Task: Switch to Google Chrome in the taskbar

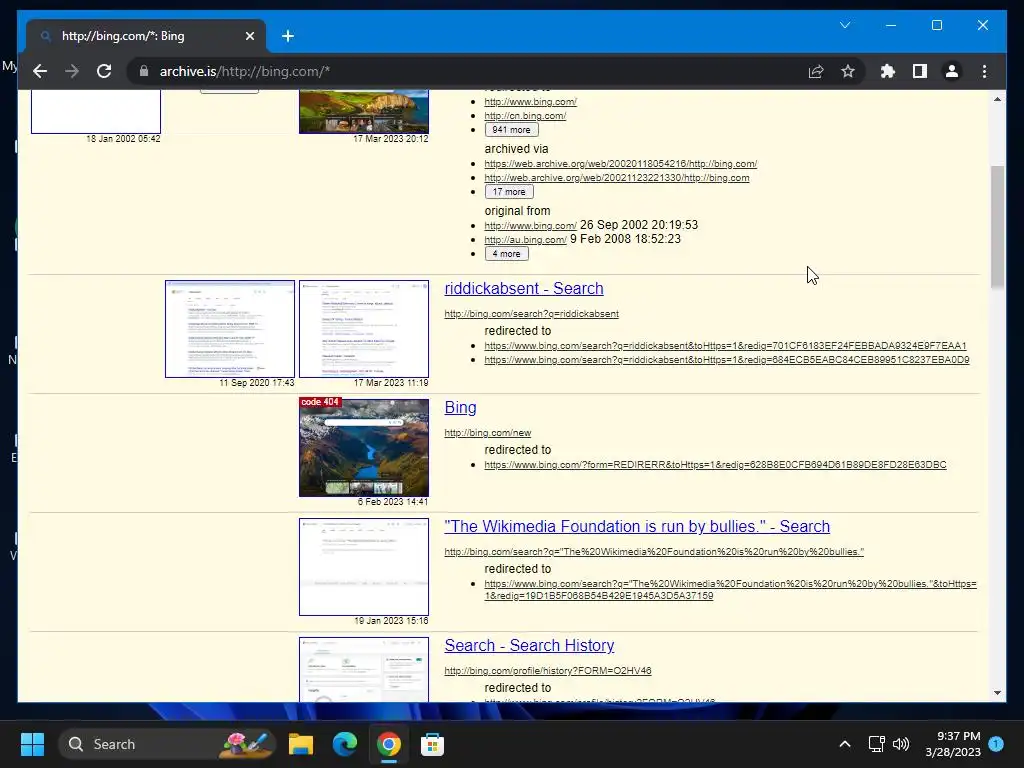Action: [389, 744]
